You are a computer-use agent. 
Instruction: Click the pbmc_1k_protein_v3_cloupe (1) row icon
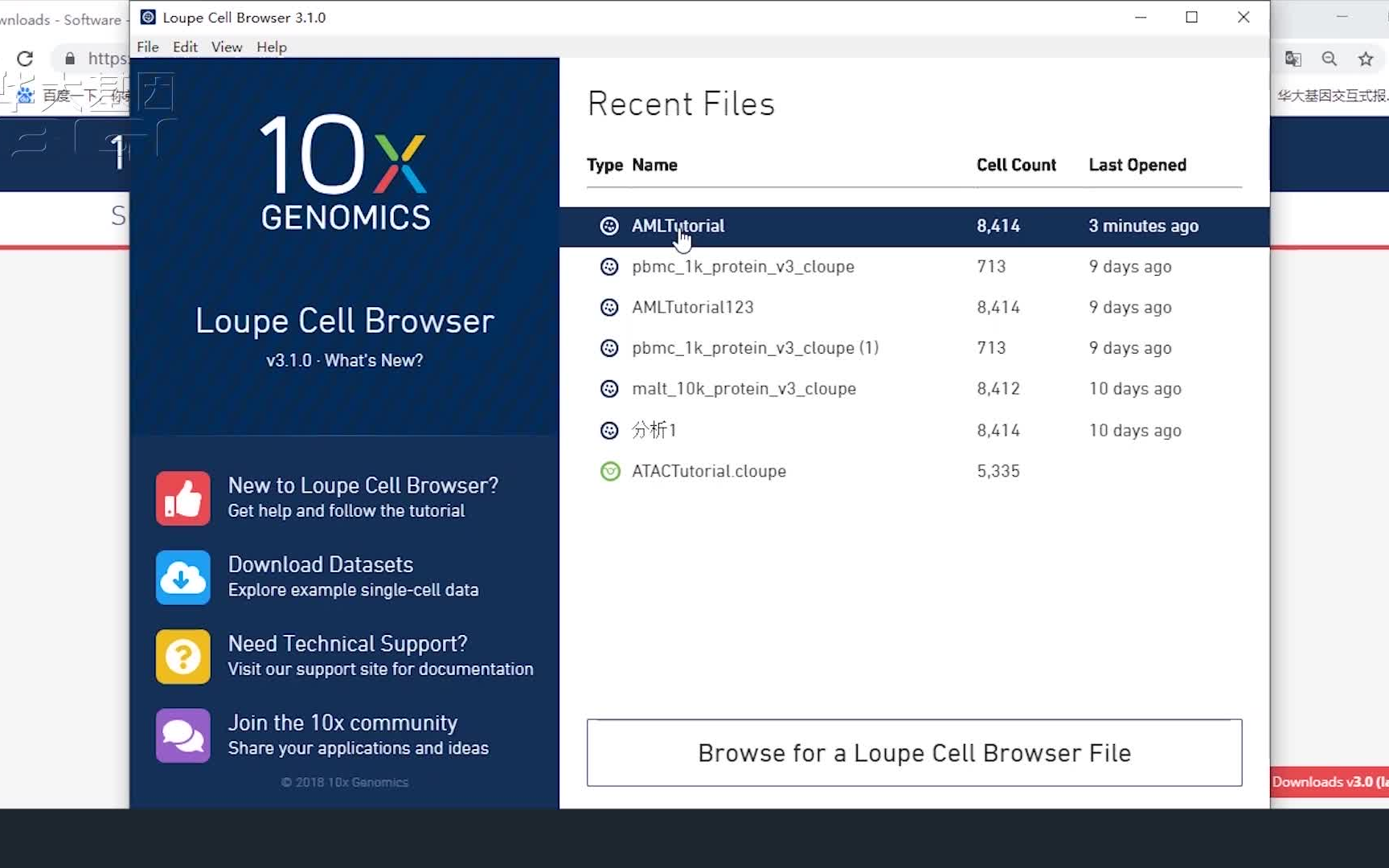(609, 348)
